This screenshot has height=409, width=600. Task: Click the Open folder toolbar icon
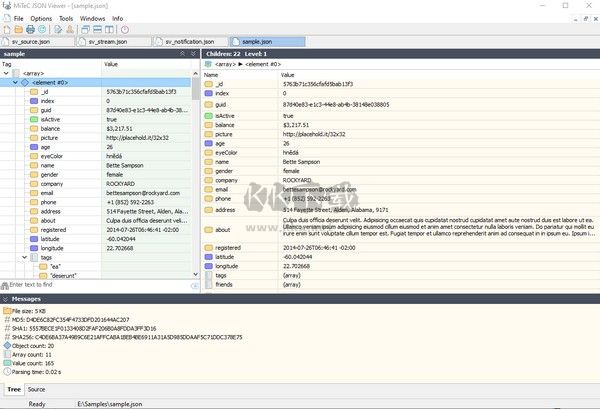point(19,30)
